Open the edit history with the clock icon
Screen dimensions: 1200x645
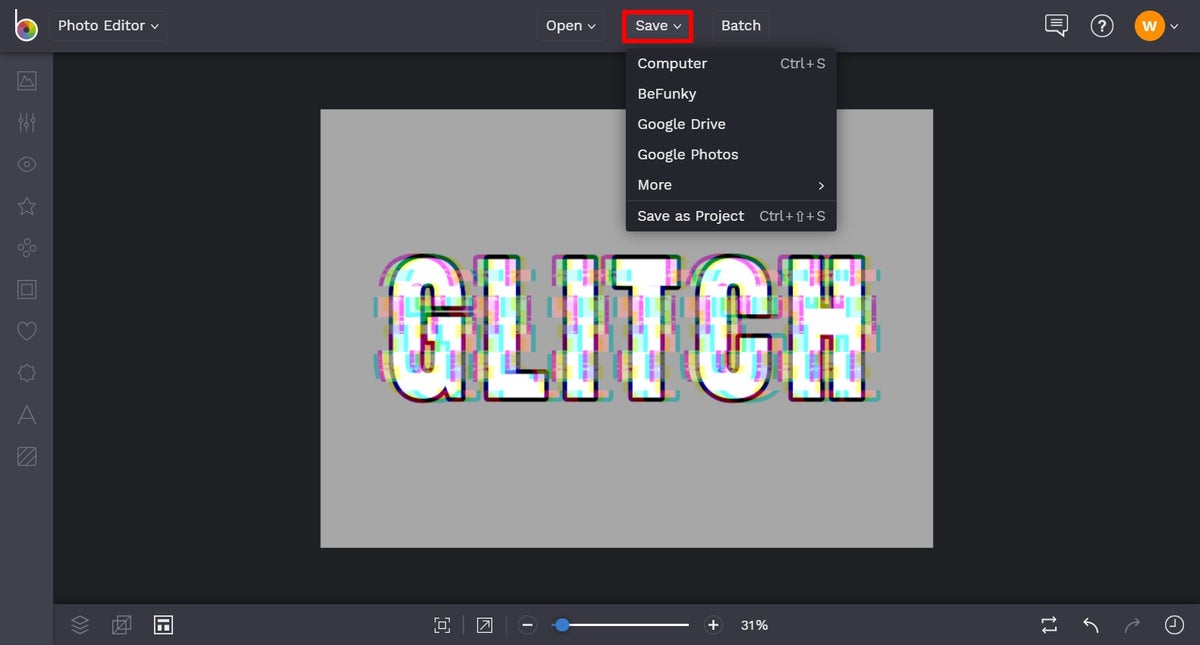1174,624
